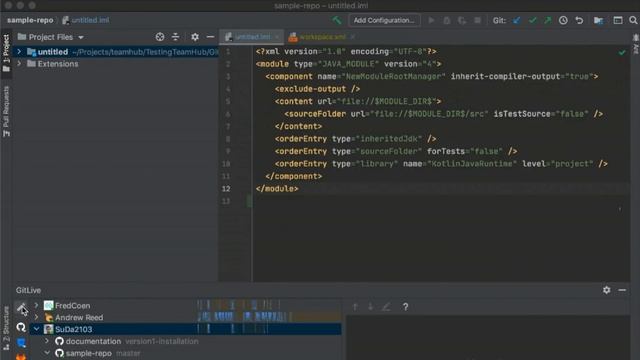Click the edit pencil icon in diff toolbar
640x360 pixels.
click(386, 307)
